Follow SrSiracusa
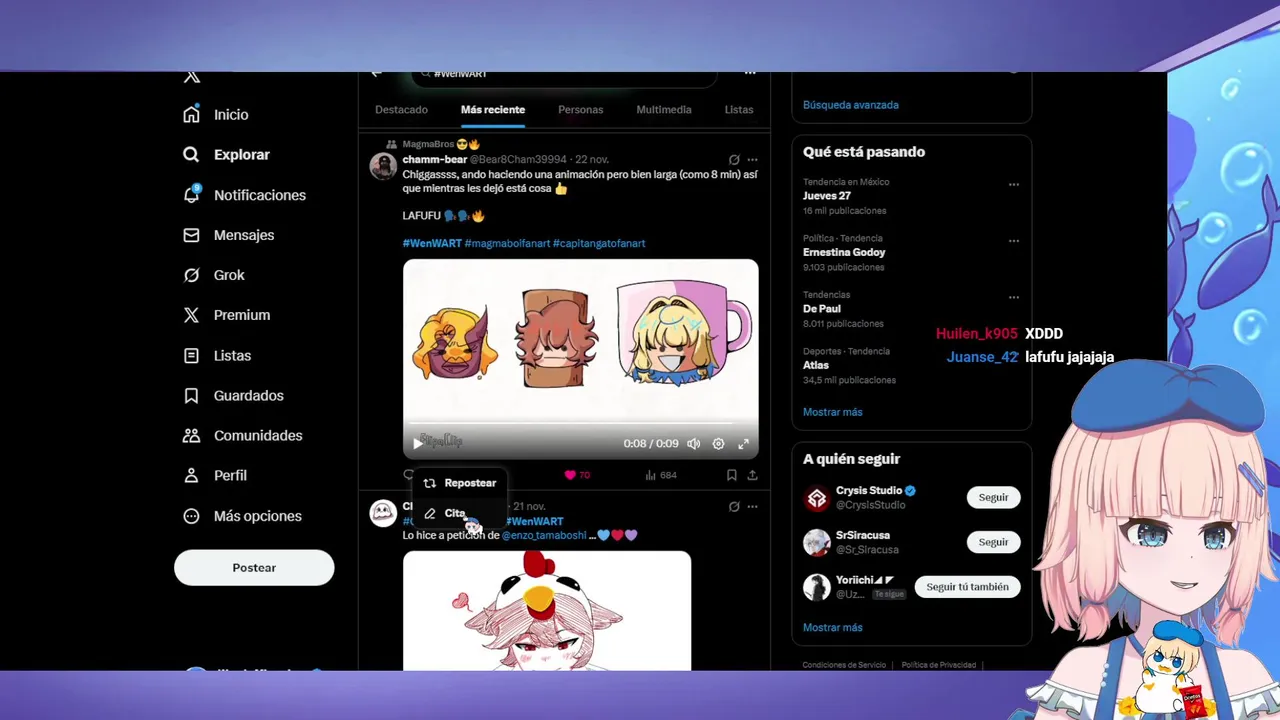This screenshot has width=1280, height=720. [993, 542]
